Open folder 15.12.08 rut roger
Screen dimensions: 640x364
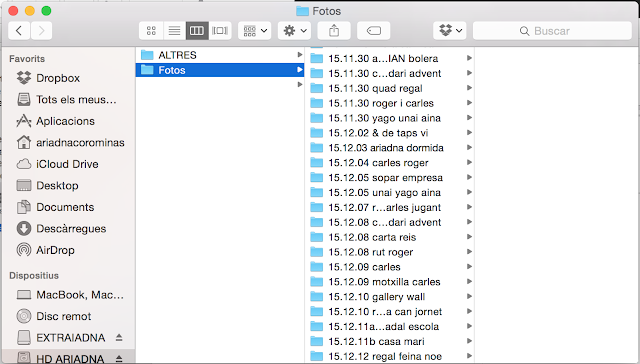389,252
